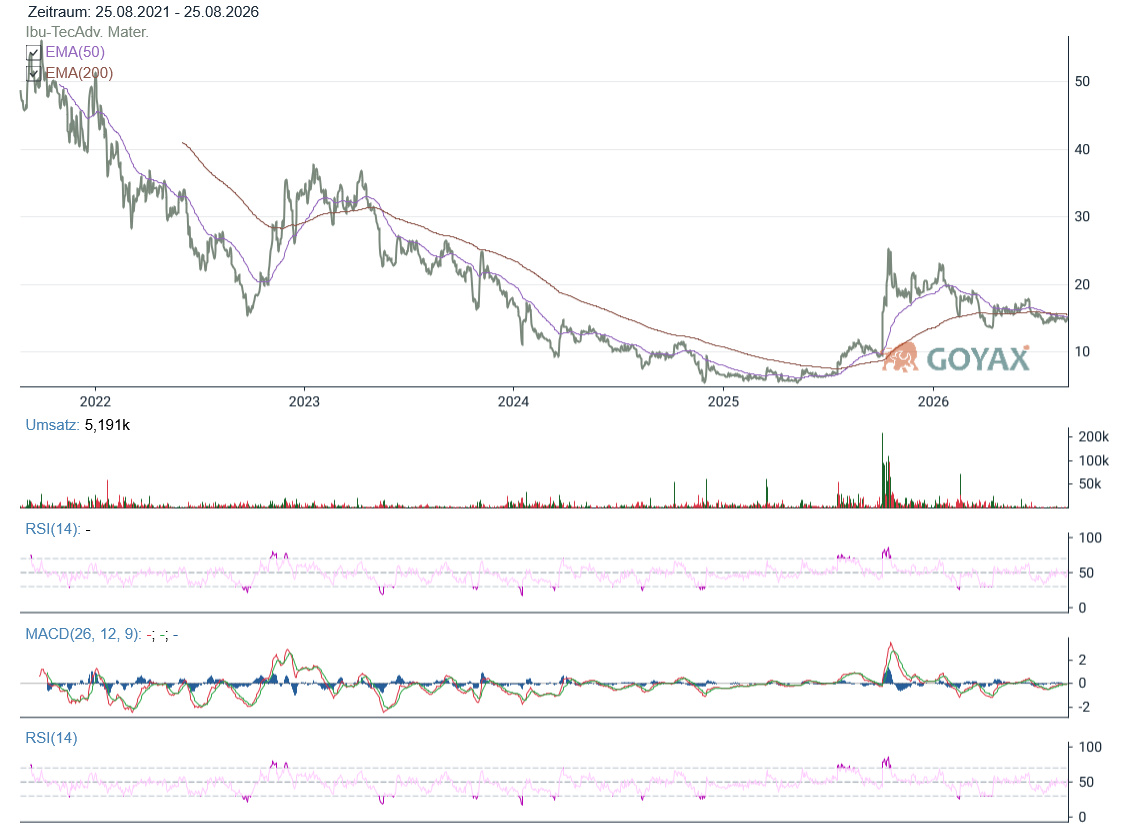Click the MACD(26, 12, 9) indicator label
The width and height of the screenshot is (1140, 826).
(x=102, y=634)
